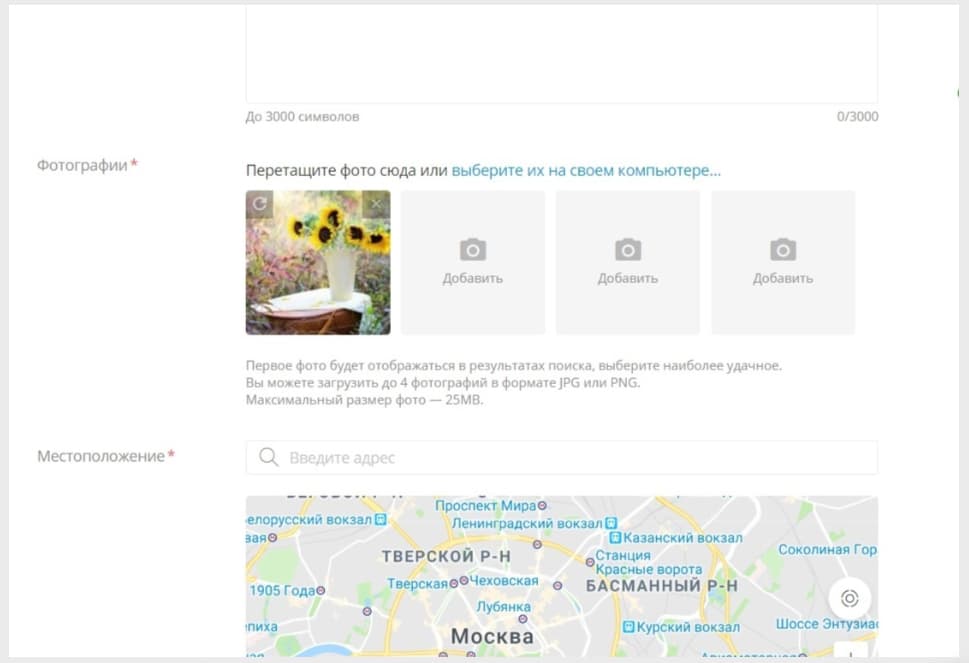This screenshot has height=663, width=969.
Task: Click Лубянка metro station on map
Action: point(503,607)
